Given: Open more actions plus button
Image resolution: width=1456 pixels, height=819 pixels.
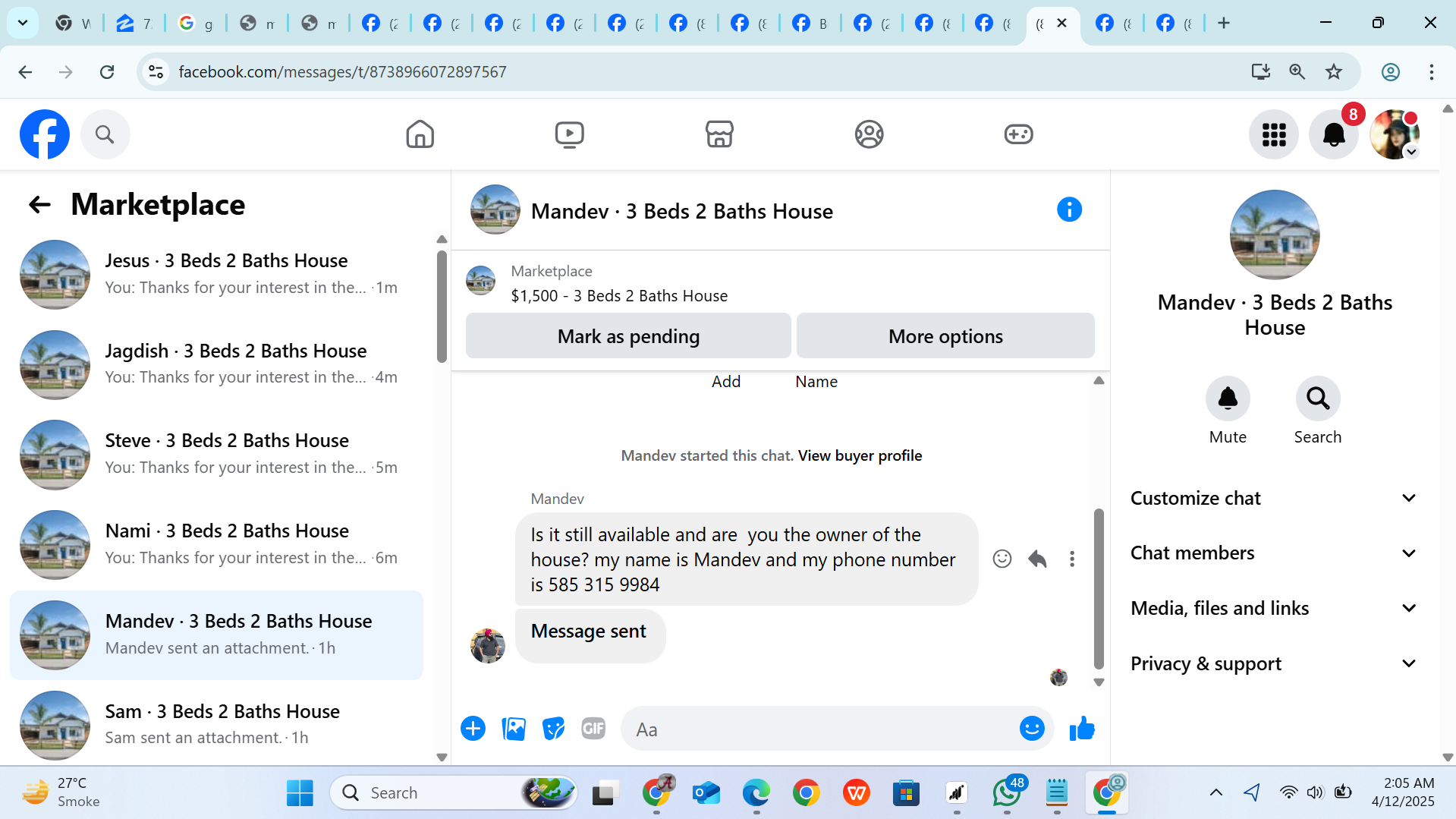Looking at the screenshot, I should point(473,729).
